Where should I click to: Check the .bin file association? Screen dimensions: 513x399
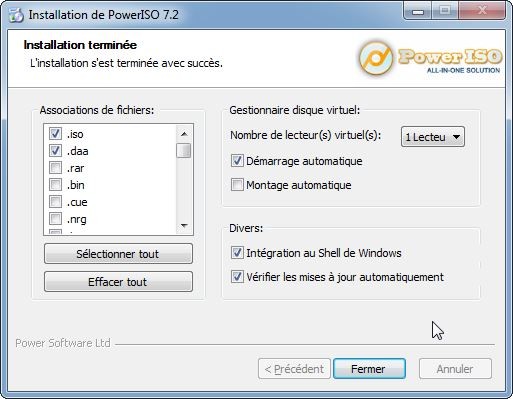click(55, 185)
